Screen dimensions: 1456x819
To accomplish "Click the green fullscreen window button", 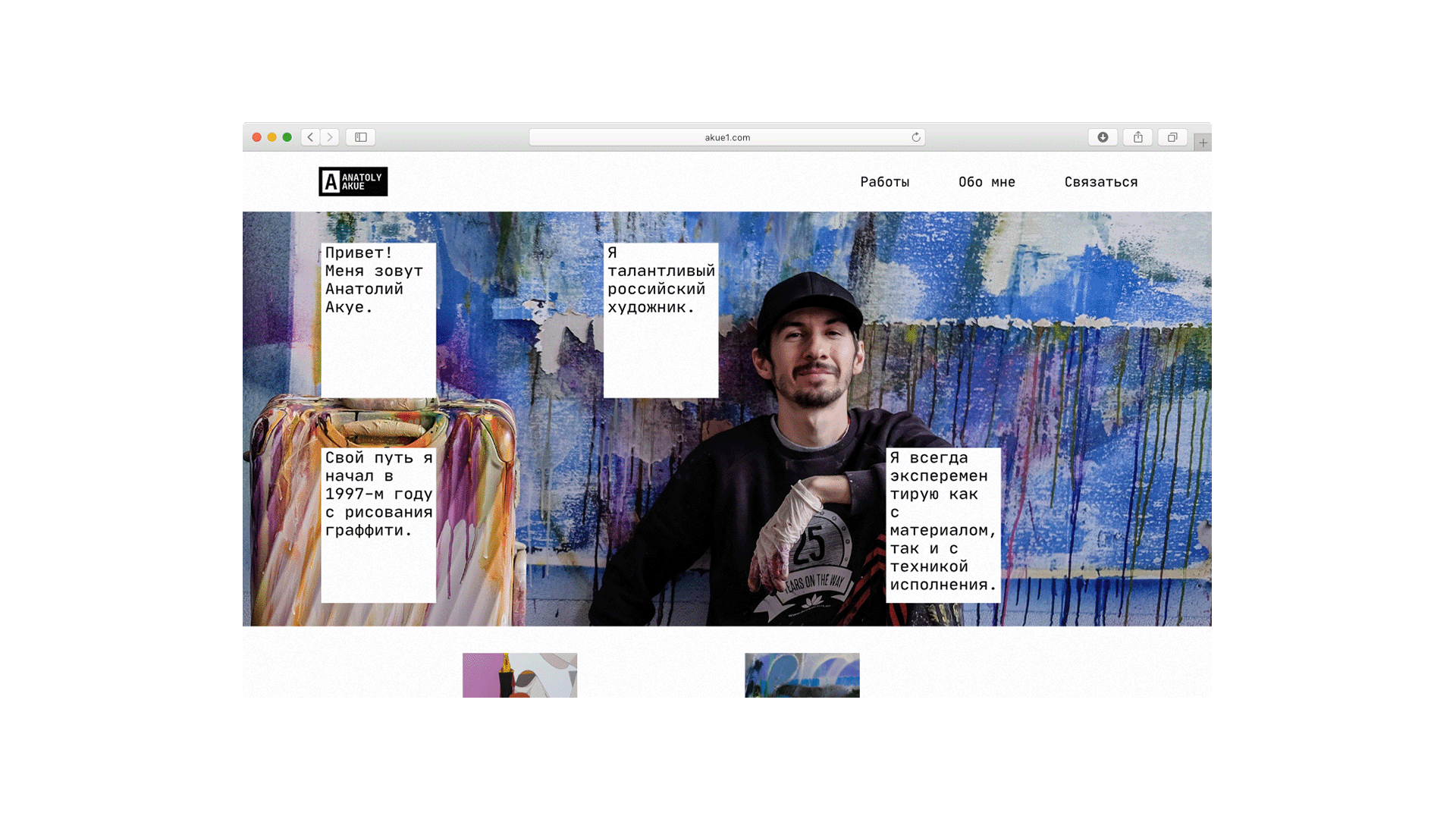I will pyautogui.click(x=287, y=137).
